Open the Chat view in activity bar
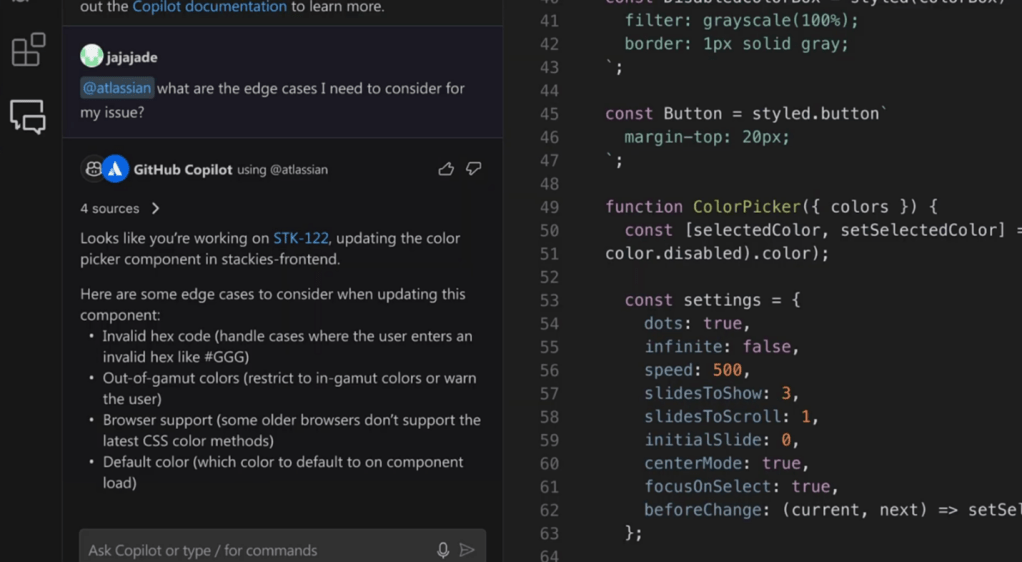Viewport: 1022px width, 562px height. [x=28, y=117]
